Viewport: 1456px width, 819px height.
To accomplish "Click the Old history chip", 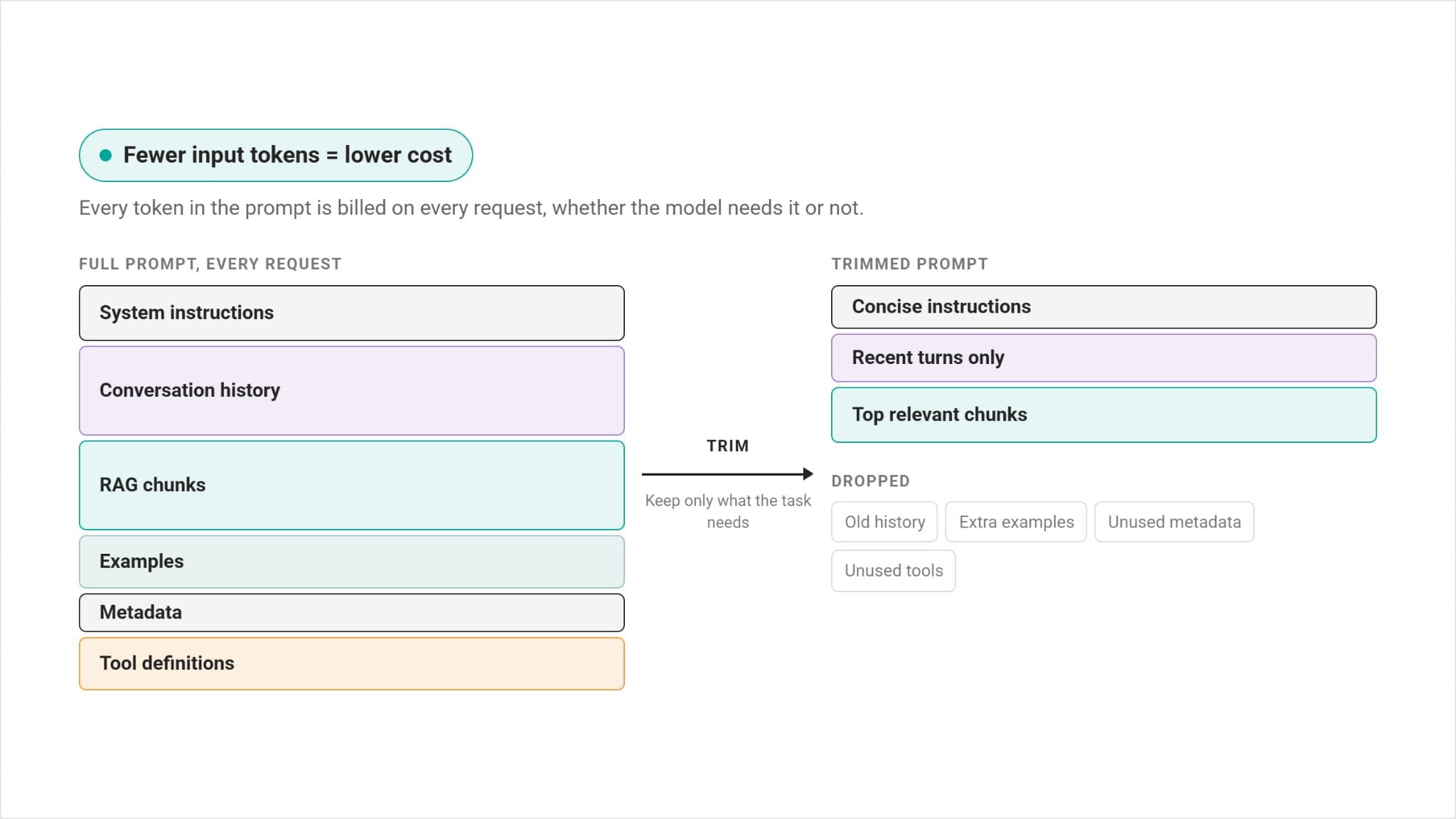I will point(884,522).
